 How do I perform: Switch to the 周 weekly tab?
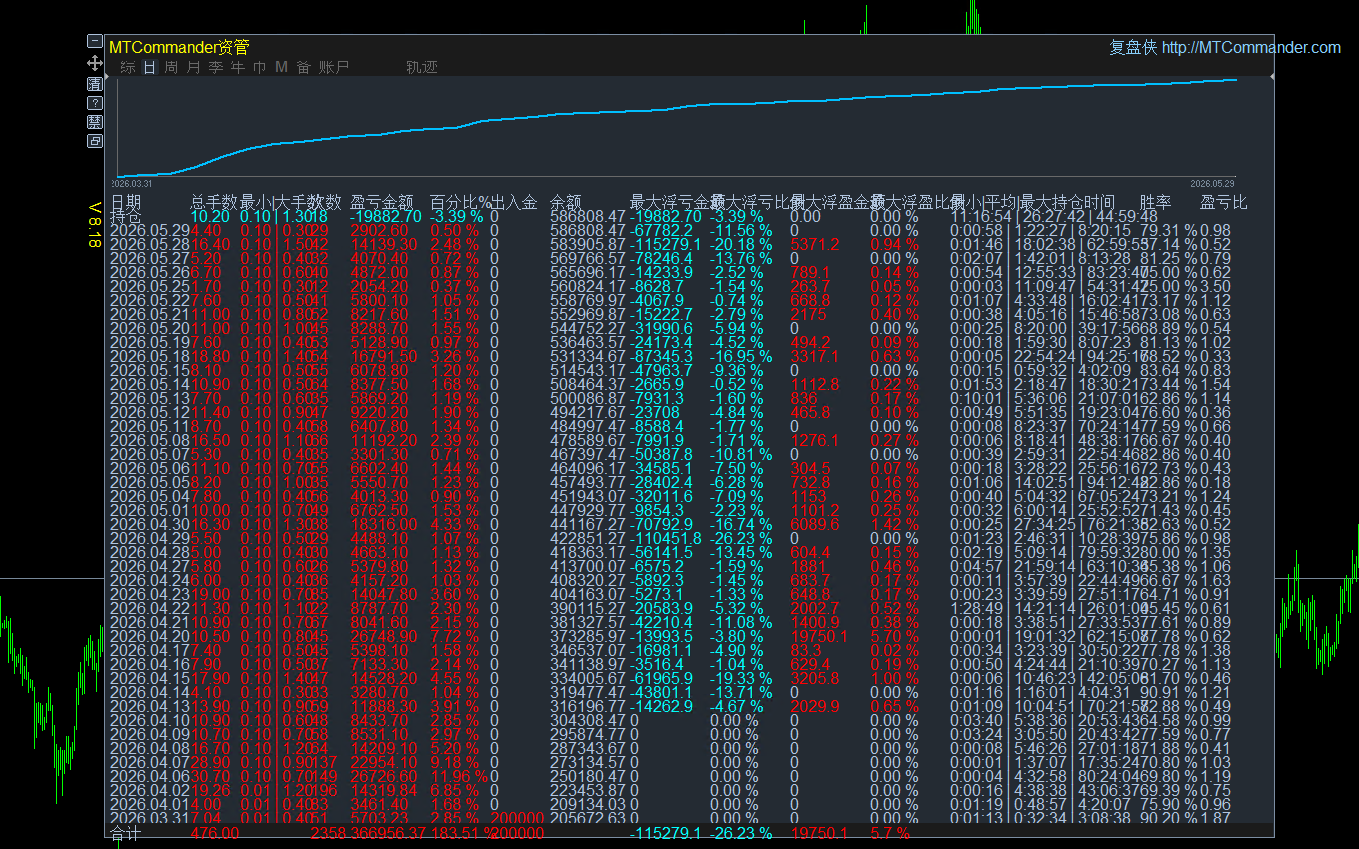pos(172,67)
